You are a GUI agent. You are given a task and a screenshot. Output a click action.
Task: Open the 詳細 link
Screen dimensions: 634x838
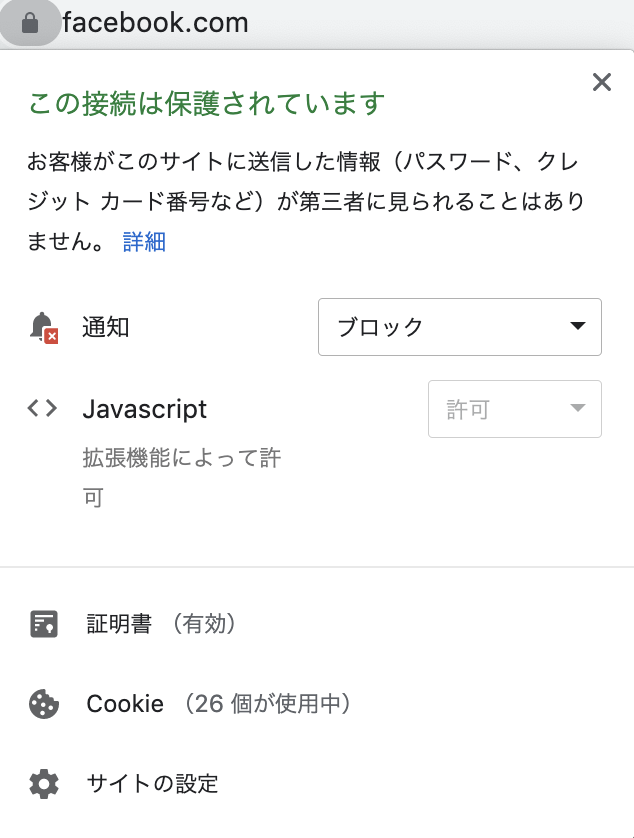(x=146, y=242)
